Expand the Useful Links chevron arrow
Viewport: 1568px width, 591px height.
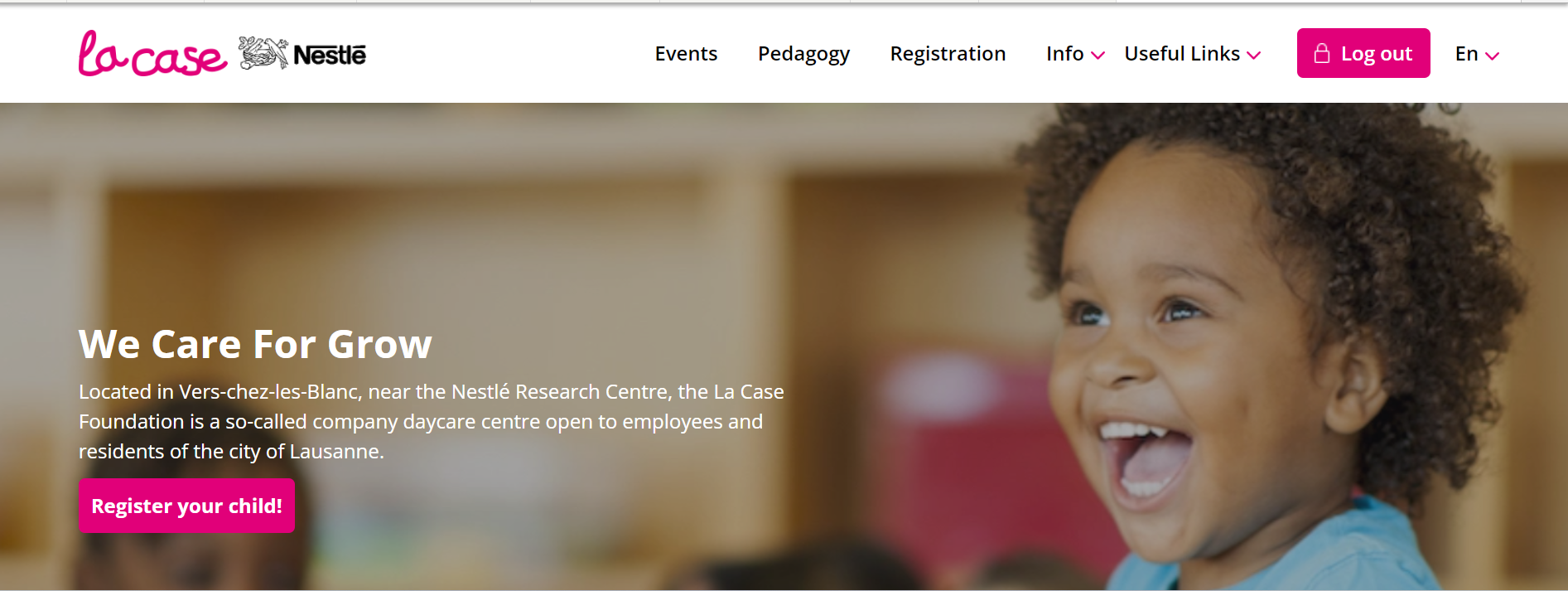[x=1254, y=56]
